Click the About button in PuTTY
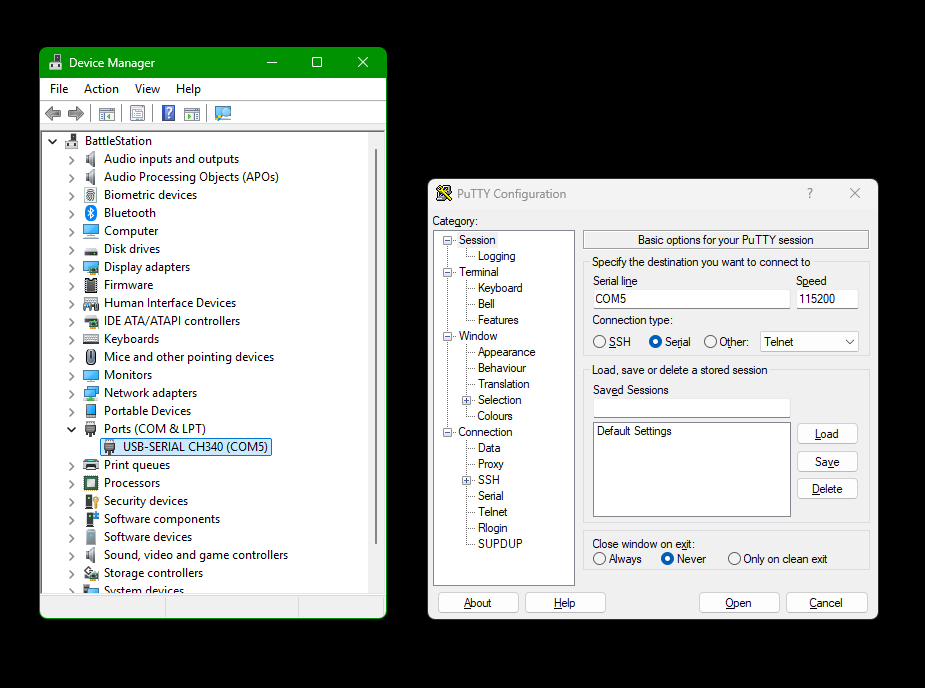 point(478,603)
